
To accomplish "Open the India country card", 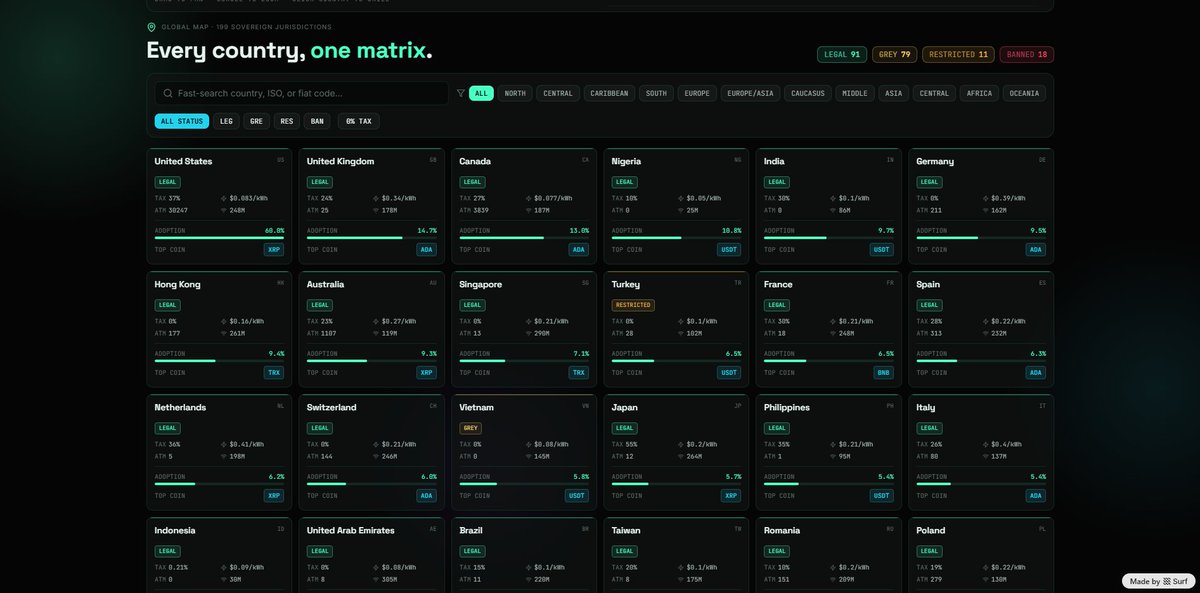I will pos(828,206).
